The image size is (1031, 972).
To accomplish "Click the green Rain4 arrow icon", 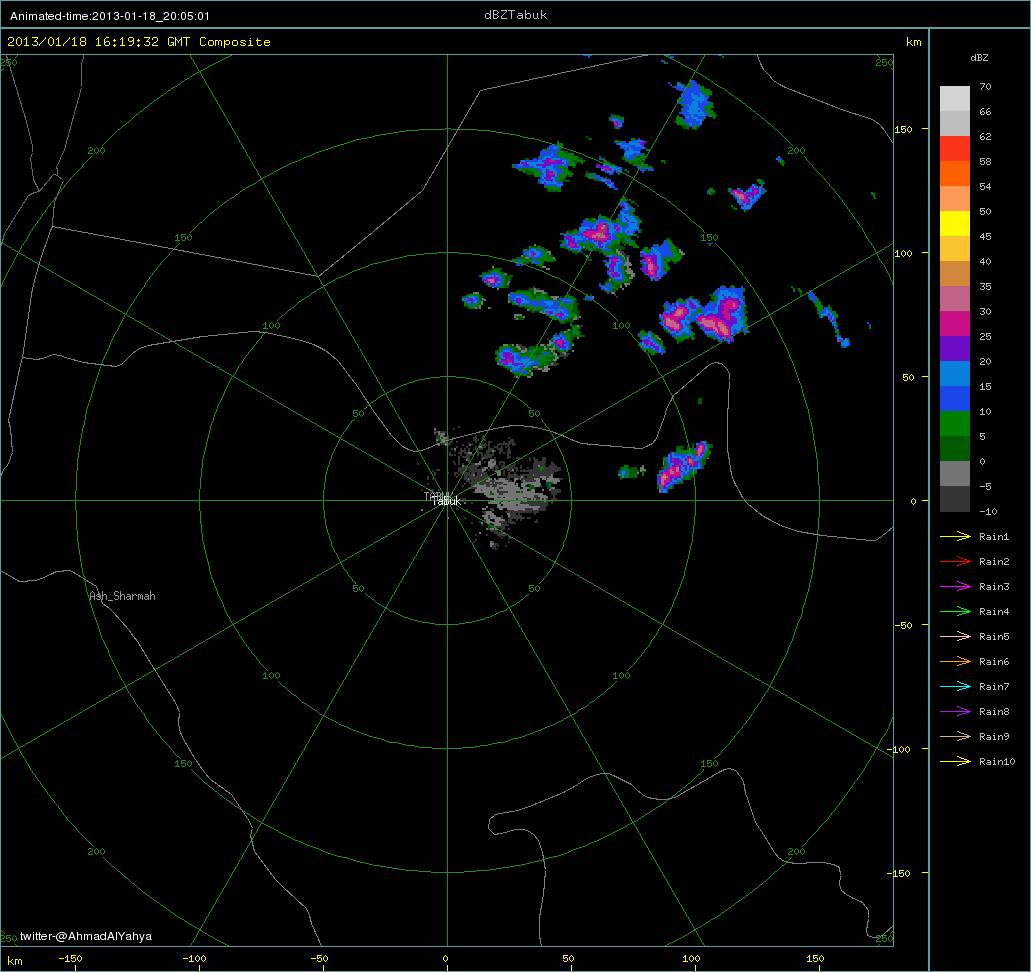I will 955,612.
